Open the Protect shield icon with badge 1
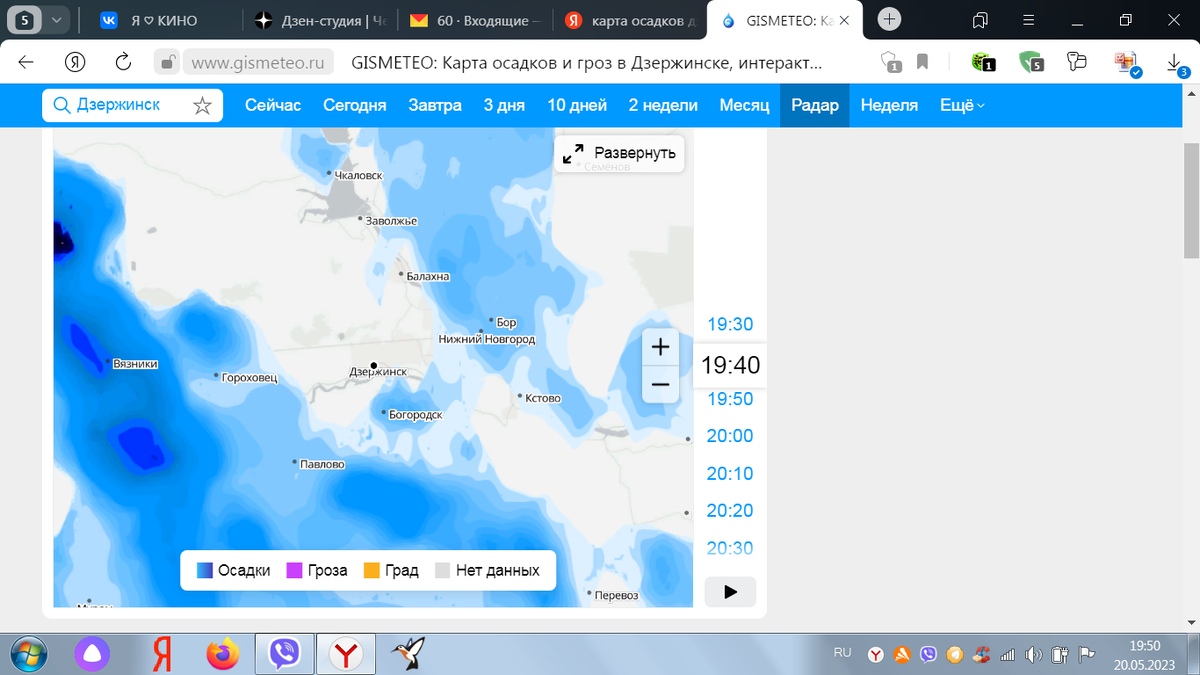The image size is (1200, 675). 891,62
